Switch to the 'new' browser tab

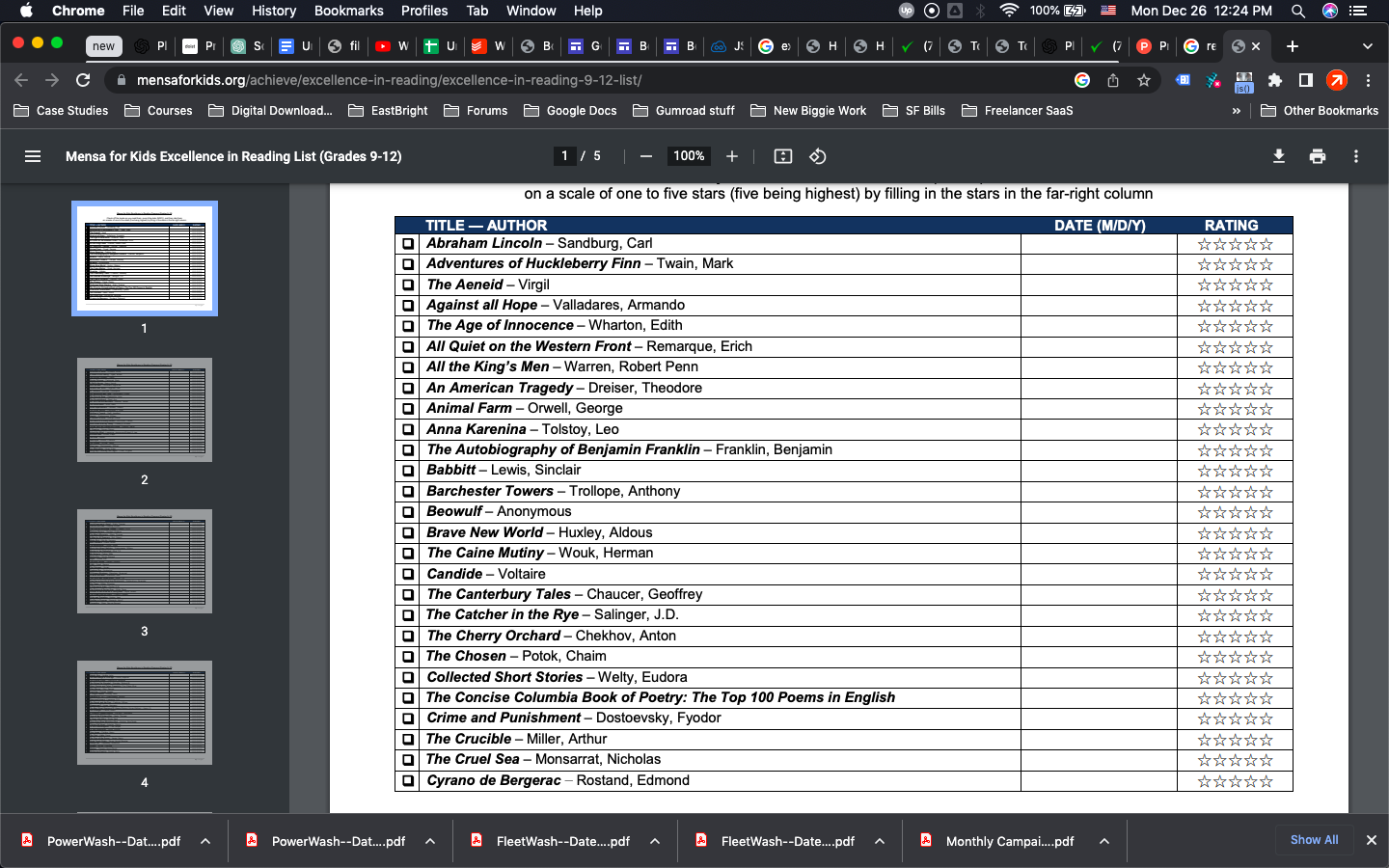[x=103, y=46]
